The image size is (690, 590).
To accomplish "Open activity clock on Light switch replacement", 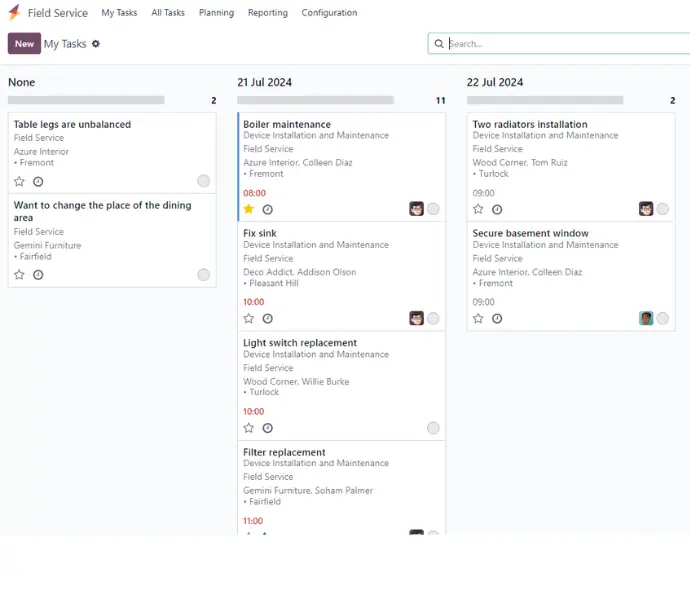I will 268,428.
